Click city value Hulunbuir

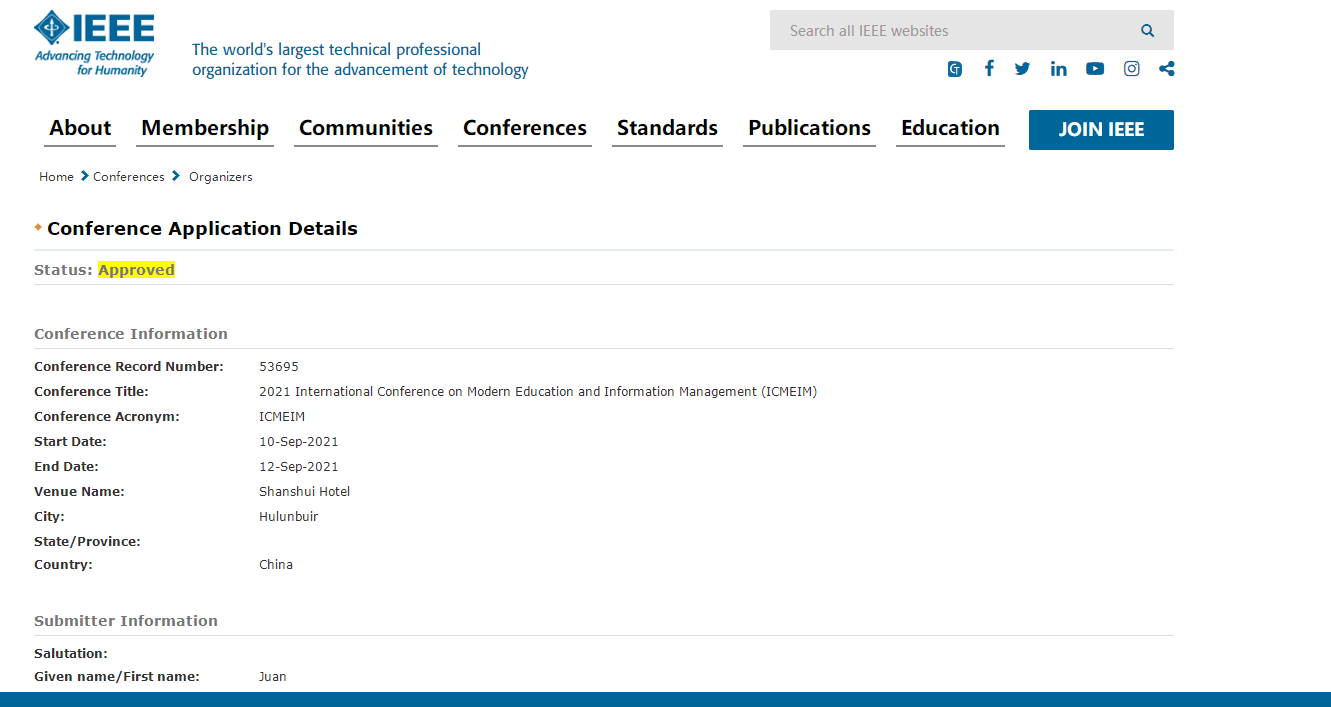pyautogui.click(x=289, y=517)
